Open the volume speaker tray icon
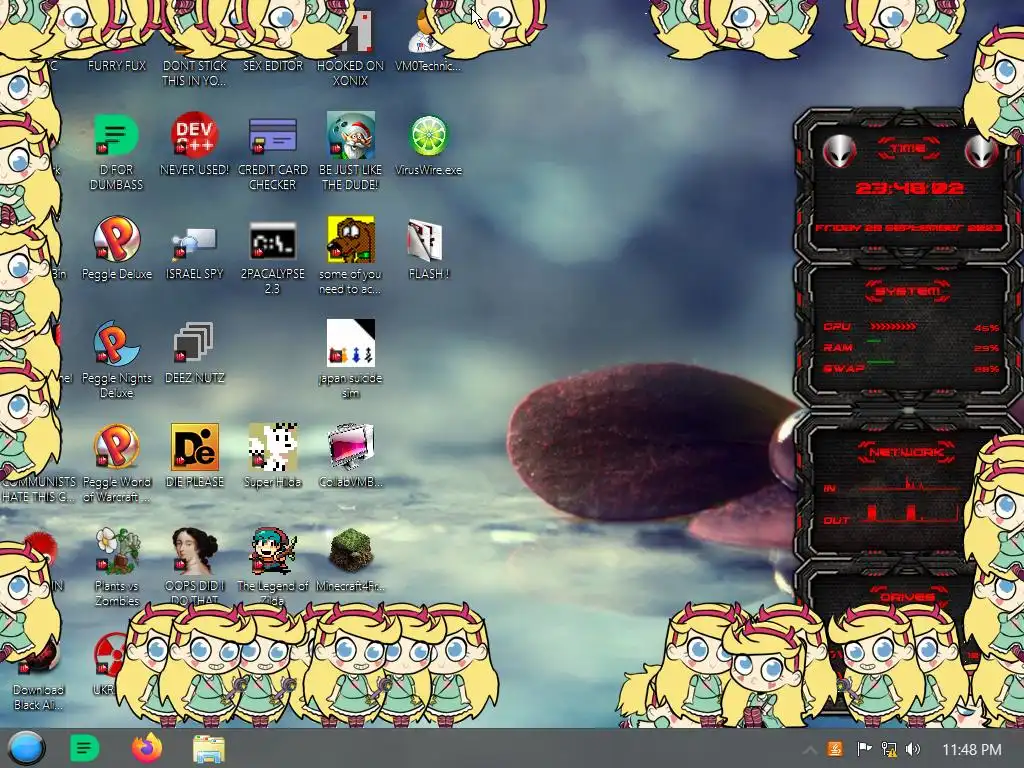Image resolution: width=1024 pixels, height=768 pixels. tap(913, 749)
